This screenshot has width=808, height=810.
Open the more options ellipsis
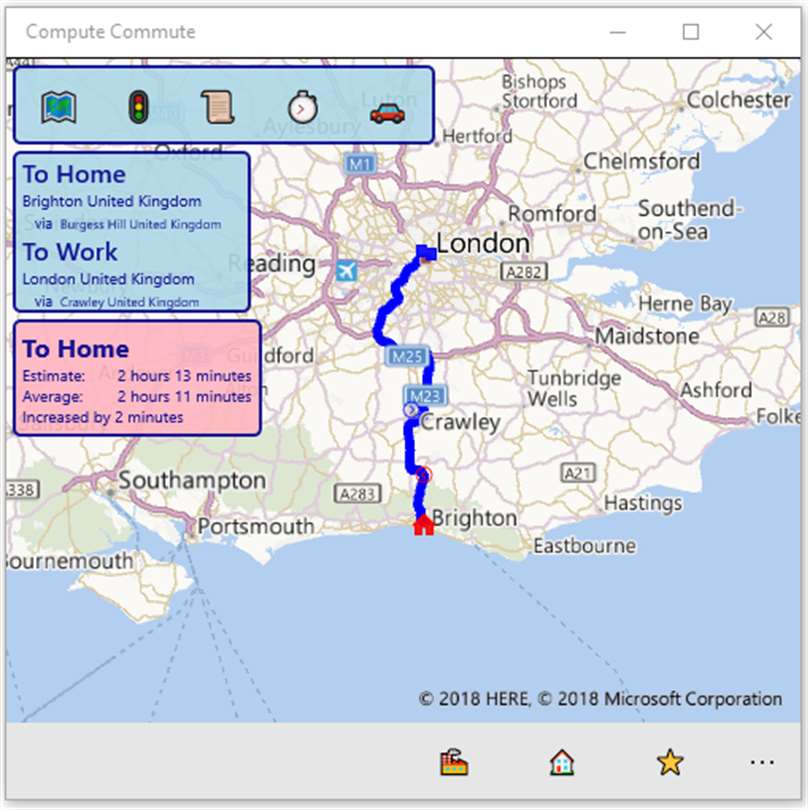tap(762, 762)
